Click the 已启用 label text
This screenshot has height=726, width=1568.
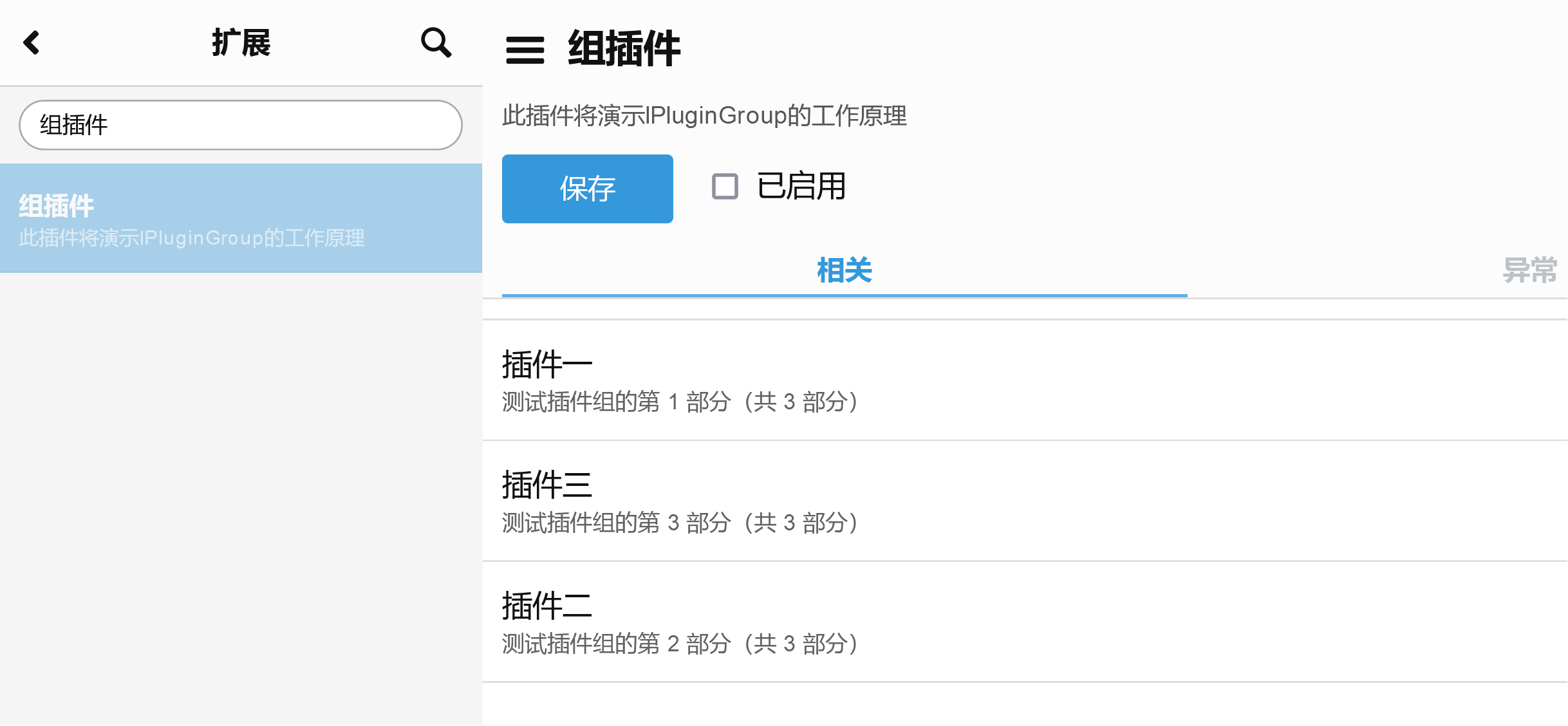[801, 187]
